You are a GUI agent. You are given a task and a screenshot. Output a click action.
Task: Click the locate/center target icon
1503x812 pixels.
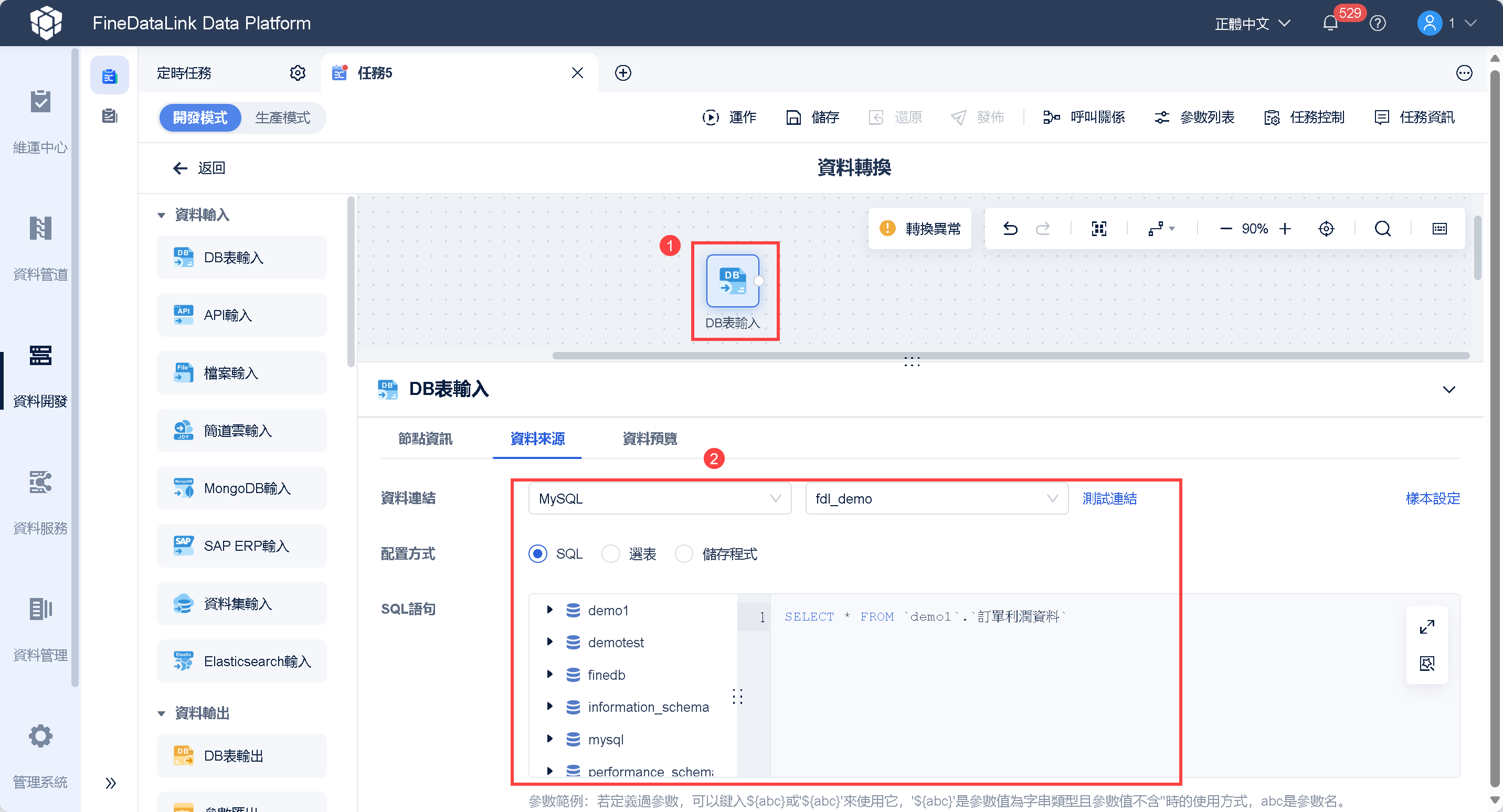[x=1326, y=229]
